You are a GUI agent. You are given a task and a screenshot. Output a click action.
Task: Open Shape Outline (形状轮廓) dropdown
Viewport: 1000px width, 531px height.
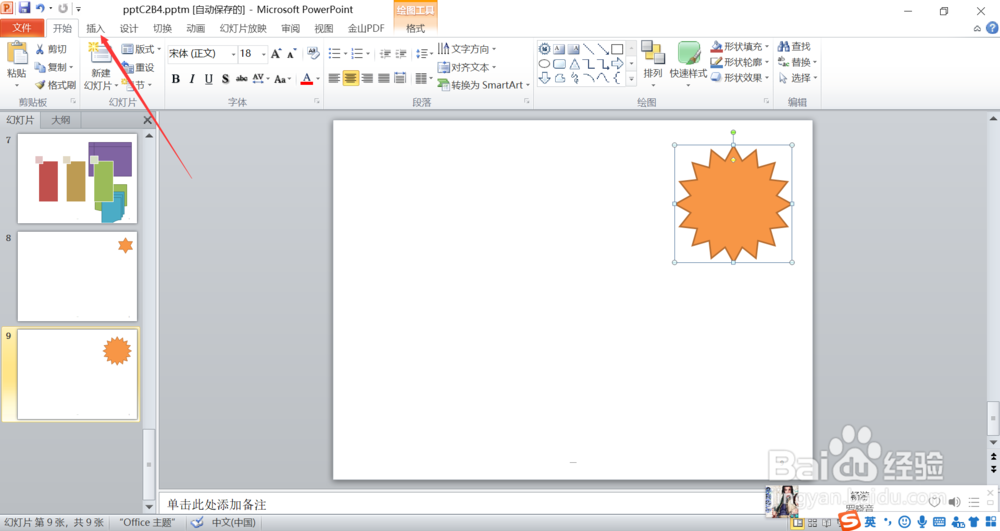[739, 62]
